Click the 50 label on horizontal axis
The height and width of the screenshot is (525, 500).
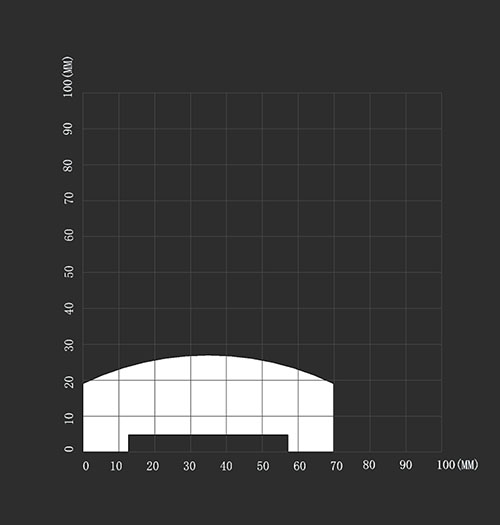pyautogui.click(x=263, y=466)
